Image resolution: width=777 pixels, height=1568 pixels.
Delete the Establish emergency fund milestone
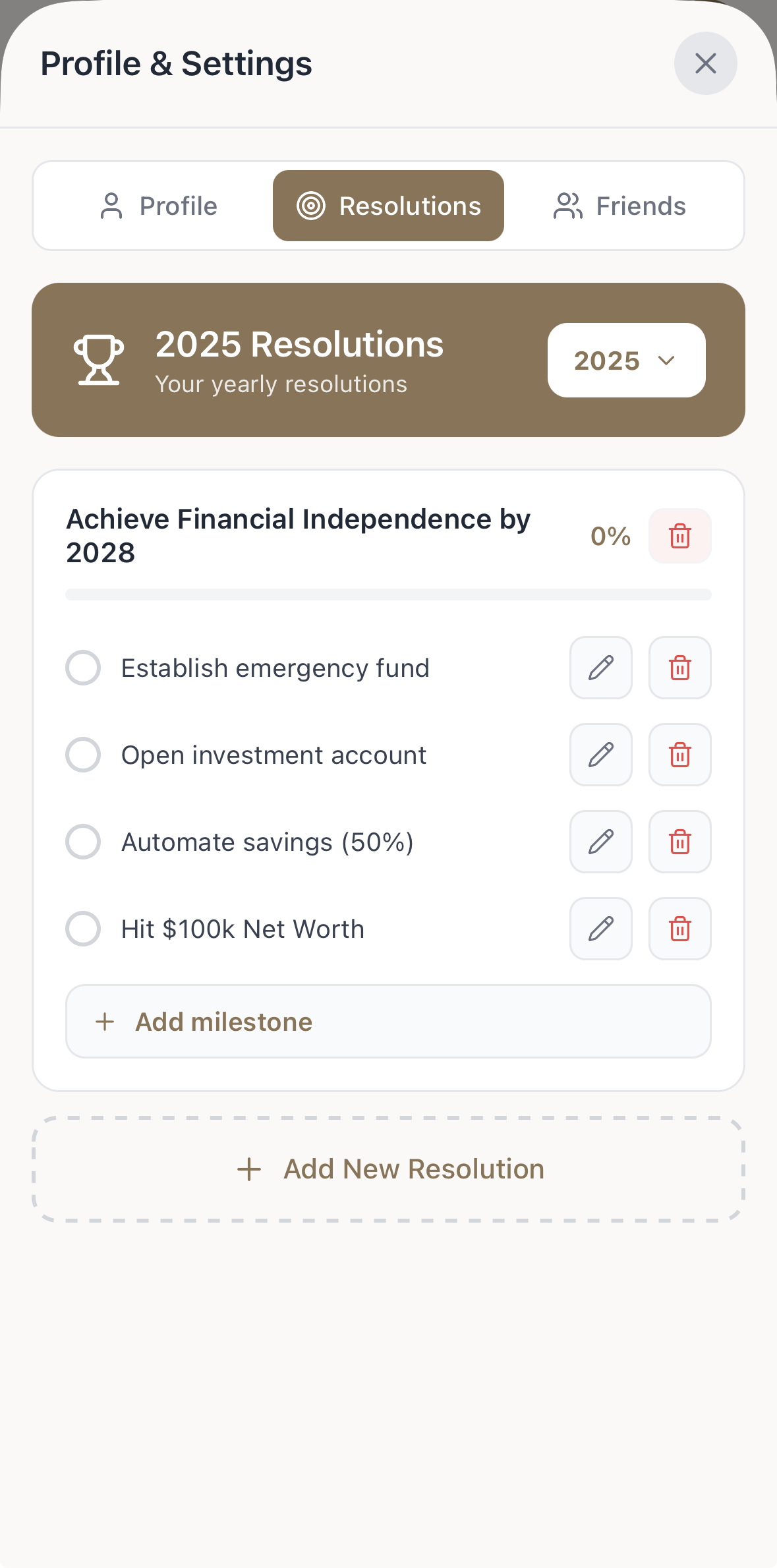(679, 668)
